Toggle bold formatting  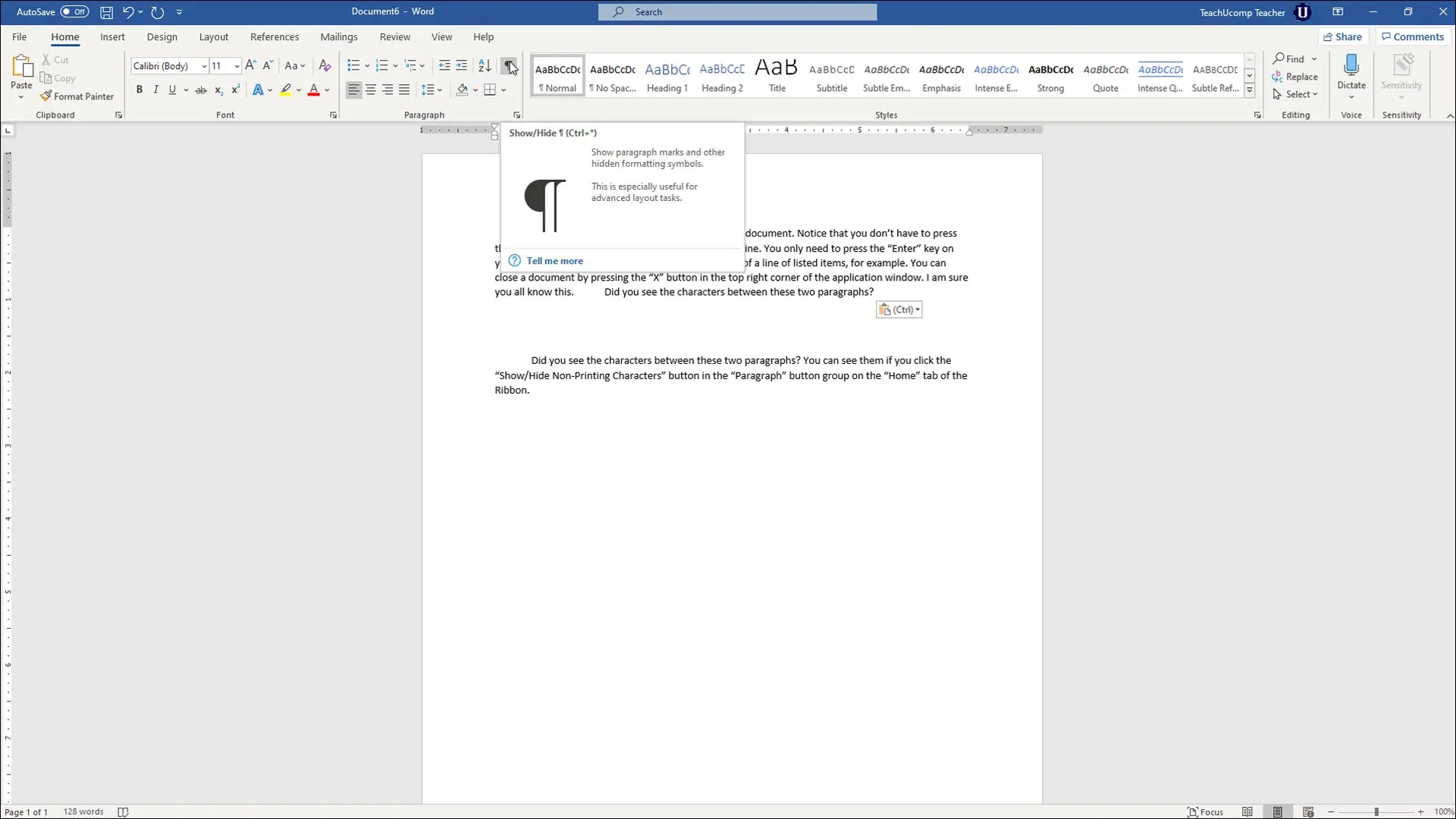point(140,89)
